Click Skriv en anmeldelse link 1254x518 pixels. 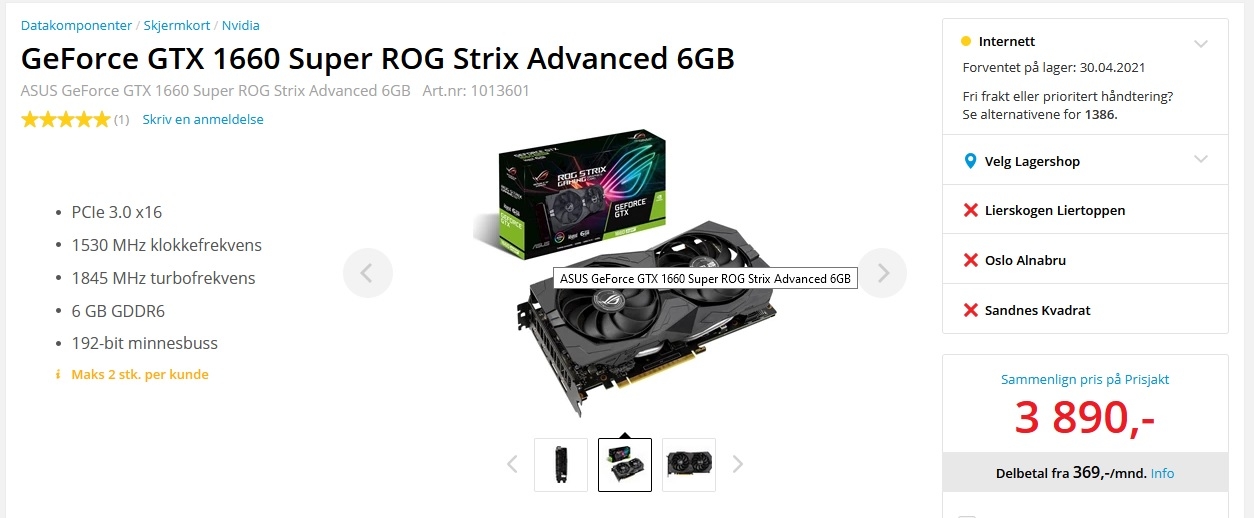pyautogui.click(x=203, y=119)
